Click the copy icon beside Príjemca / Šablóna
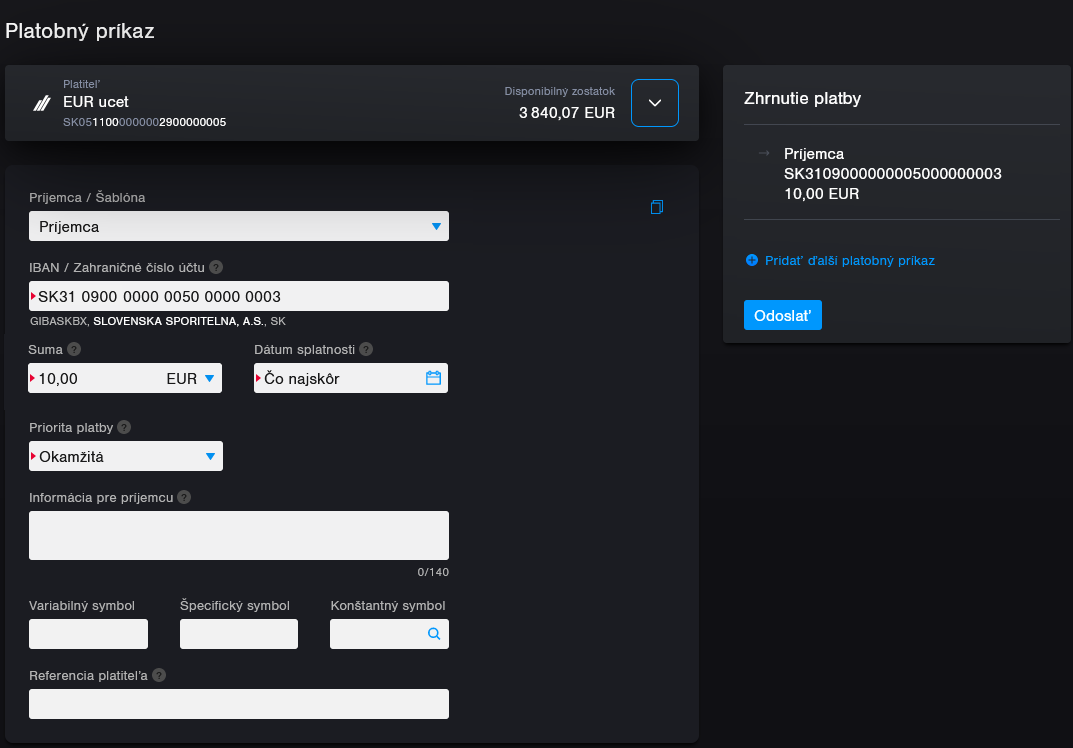Image resolution: width=1073 pixels, height=748 pixels. [657, 207]
